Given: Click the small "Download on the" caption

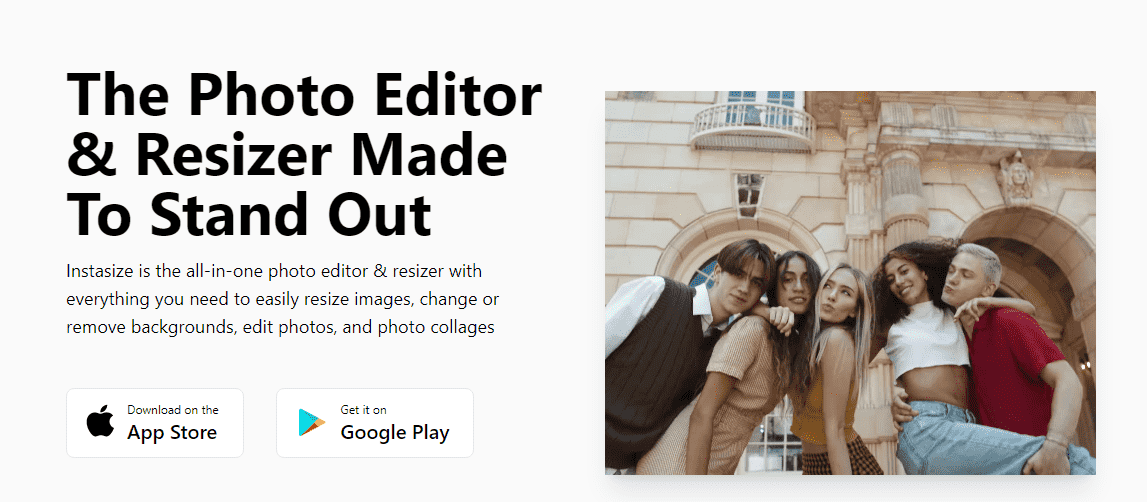Looking at the screenshot, I should pyautogui.click(x=173, y=410).
